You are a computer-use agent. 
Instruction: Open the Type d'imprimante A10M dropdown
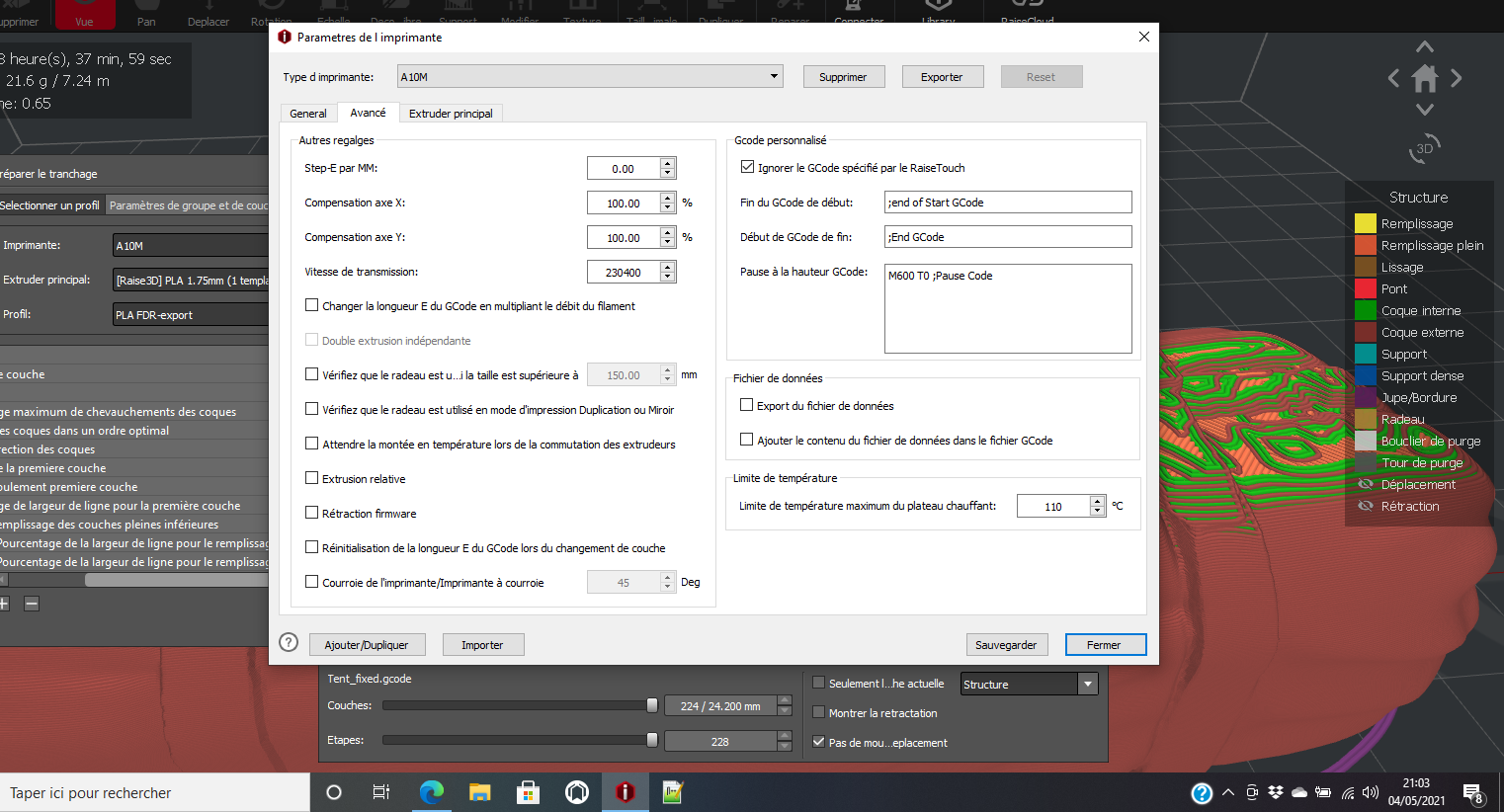590,77
